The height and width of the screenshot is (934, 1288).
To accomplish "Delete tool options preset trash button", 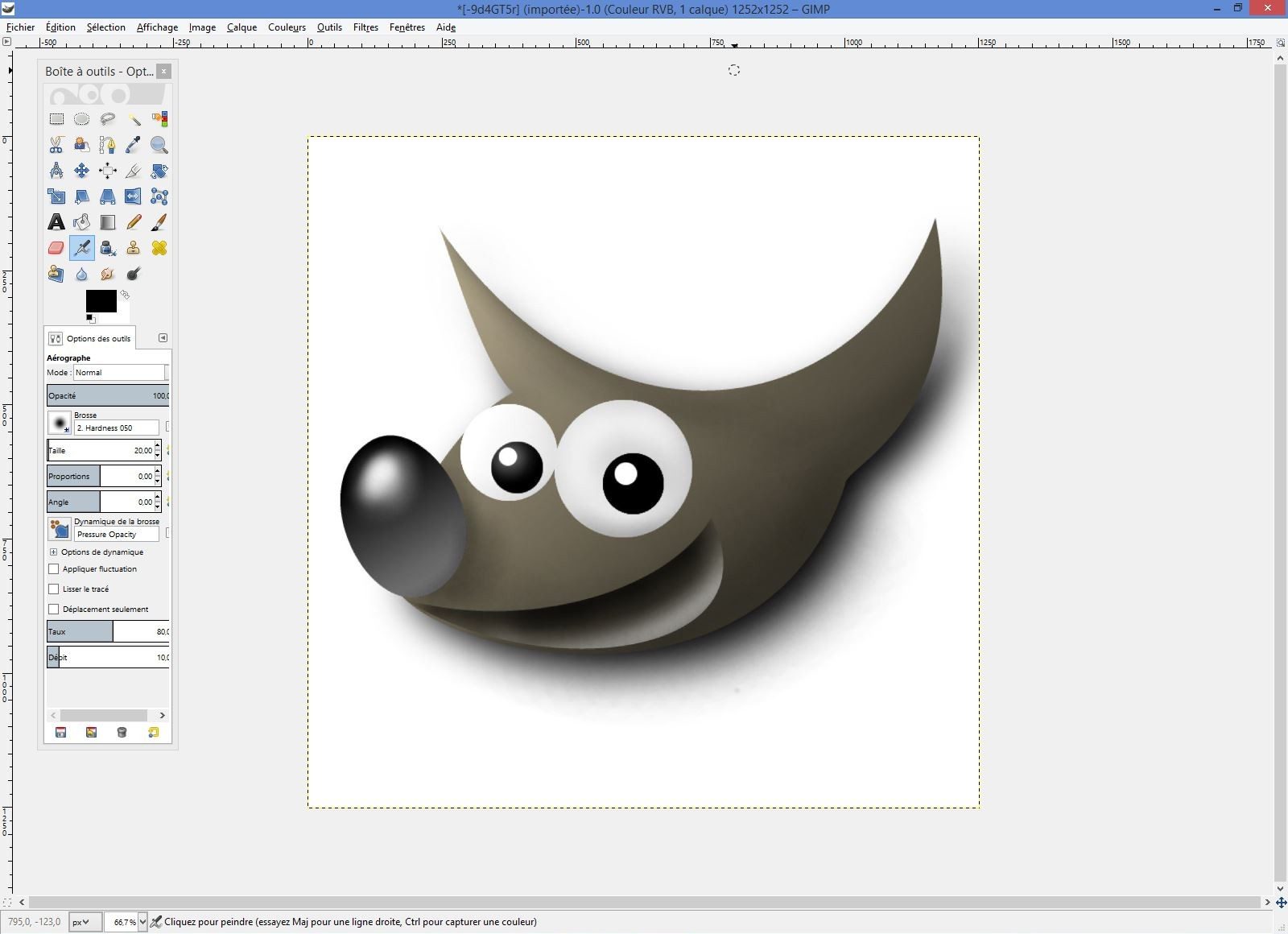I will click(x=122, y=732).
